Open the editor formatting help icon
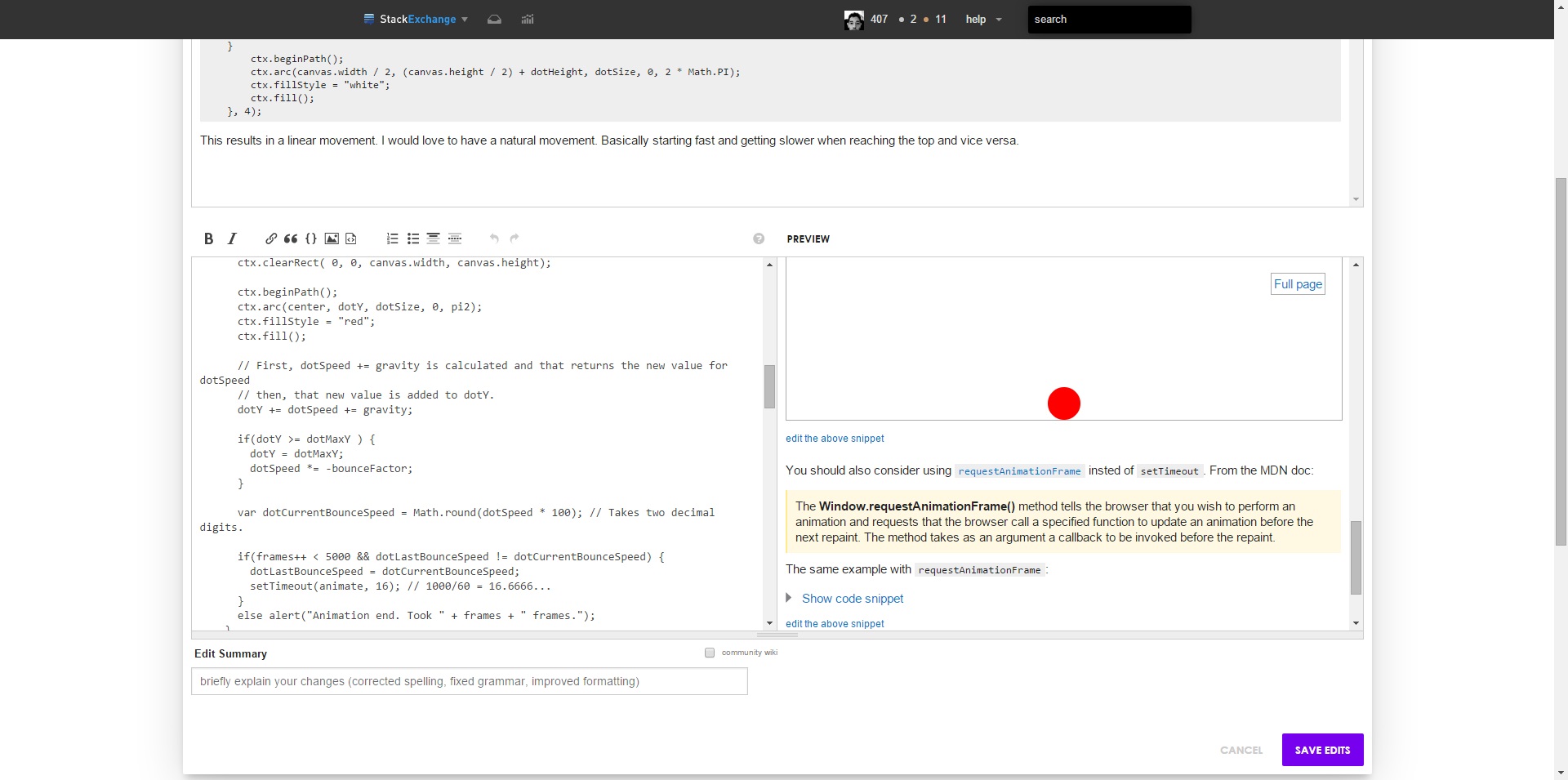Screen dimensions: 1568x780 759,238
